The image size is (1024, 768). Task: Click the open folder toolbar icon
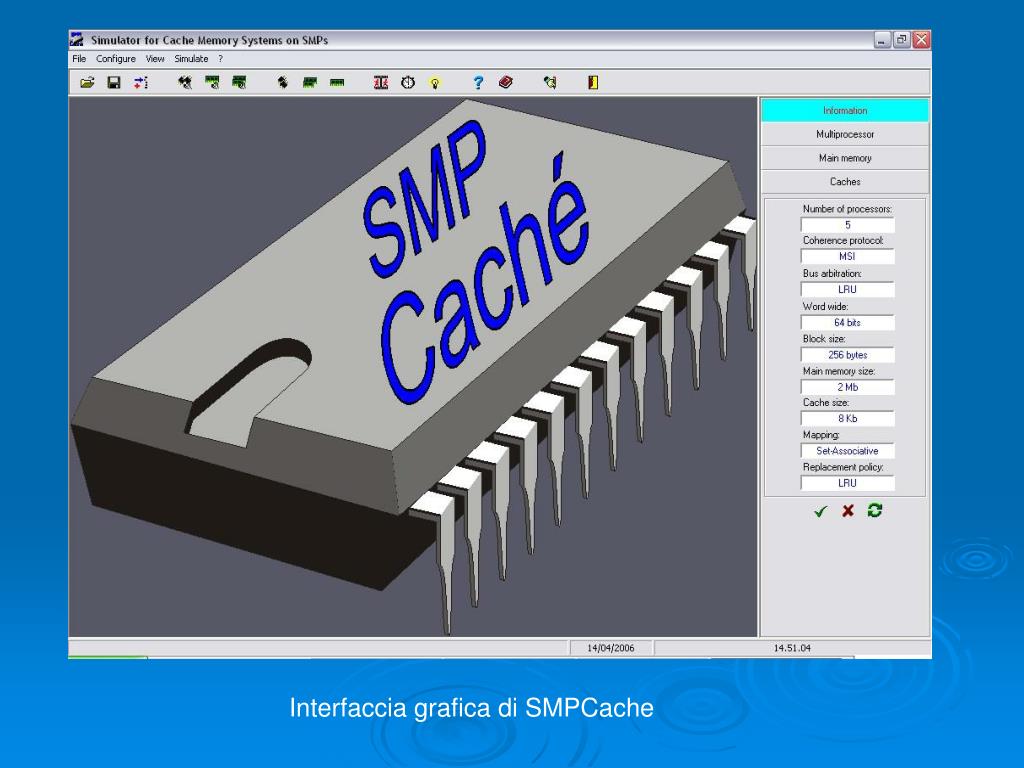click(x=87, y=83)
